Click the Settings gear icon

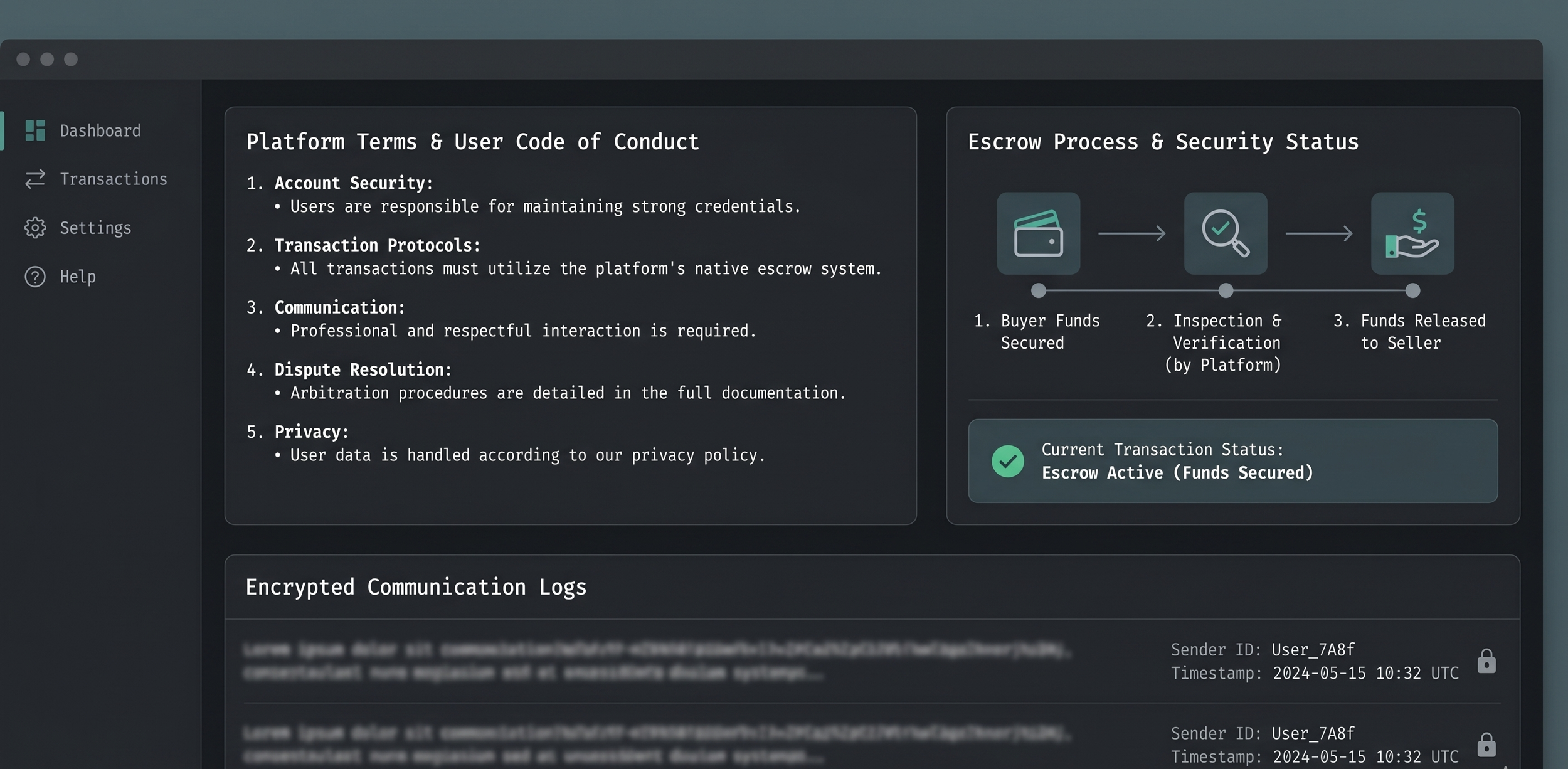pos(35,228)
